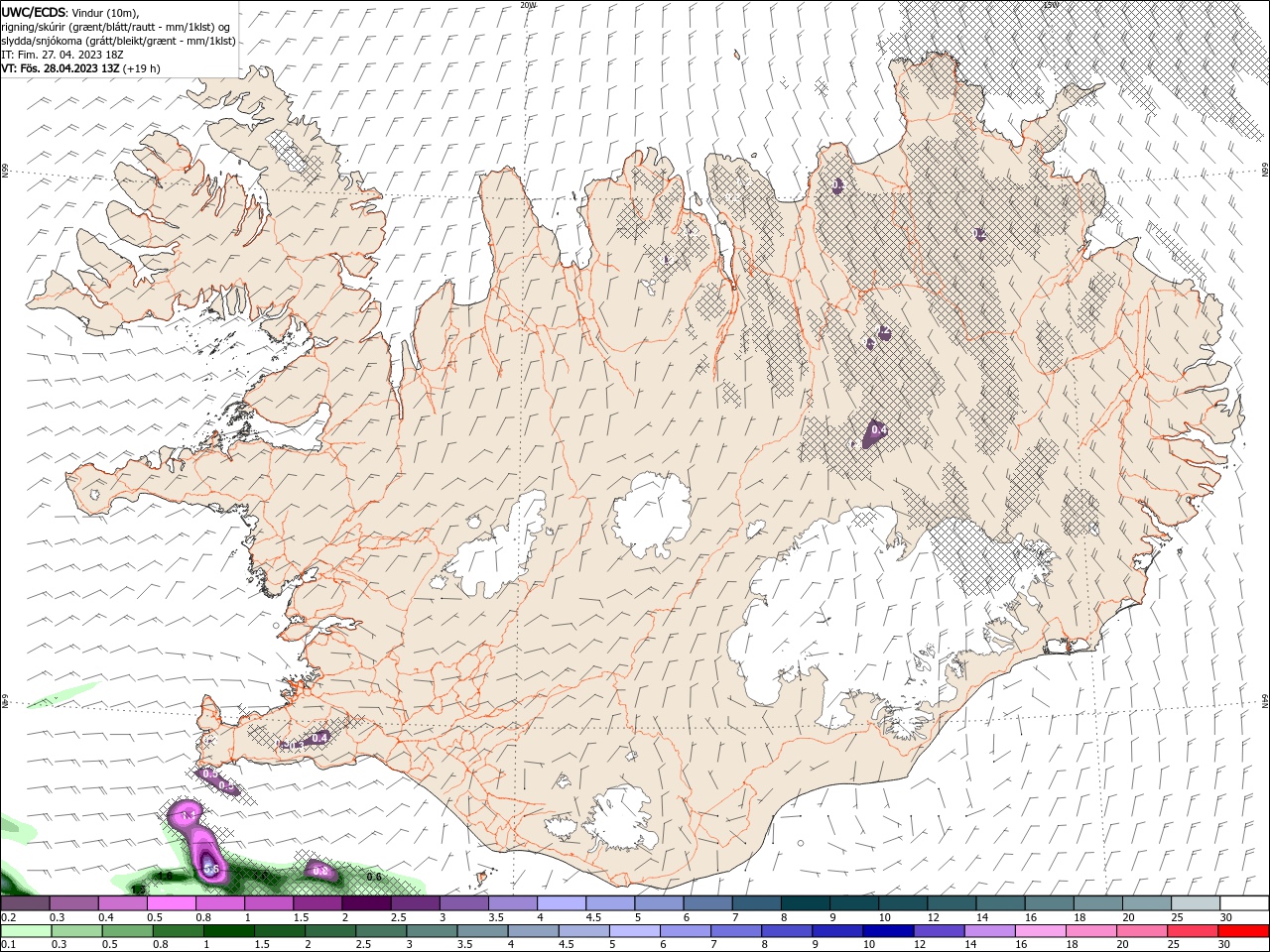Viewport: 1270px width, 952px height.
Task: Pick the upper legend swatch starting at 0.4
Action: 122,904
